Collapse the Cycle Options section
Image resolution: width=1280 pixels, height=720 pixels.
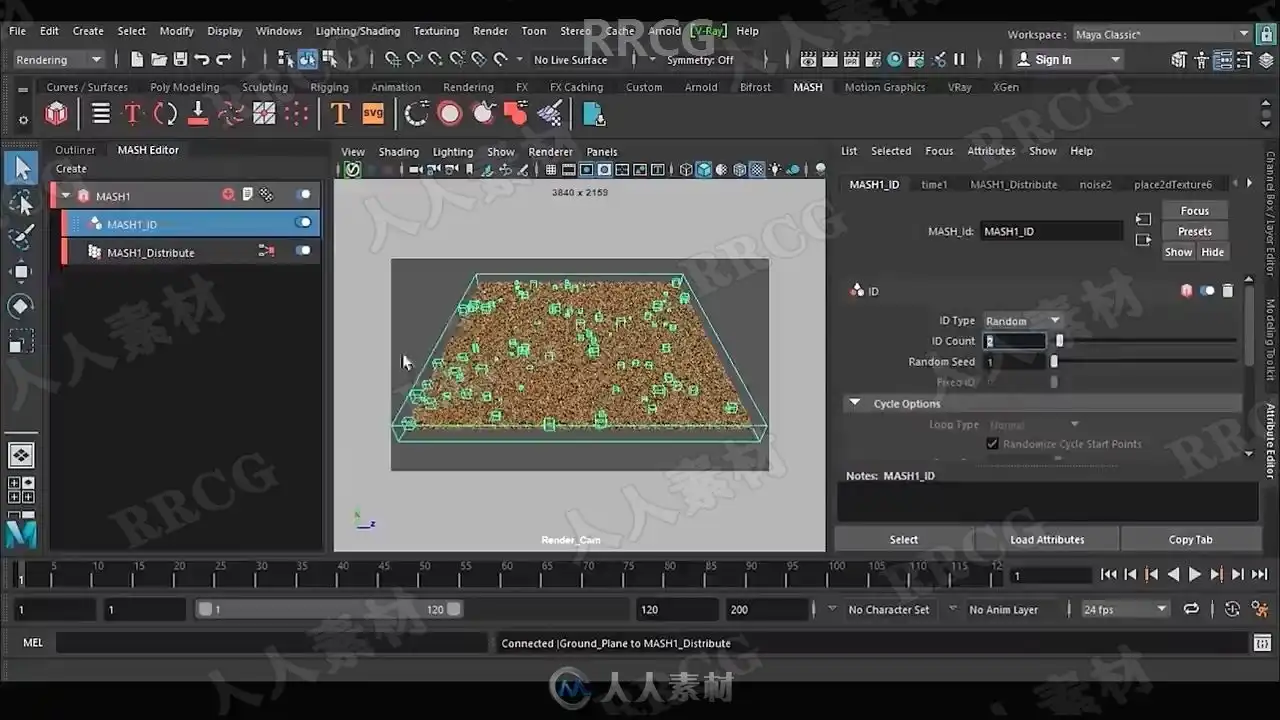coord(855,404)
